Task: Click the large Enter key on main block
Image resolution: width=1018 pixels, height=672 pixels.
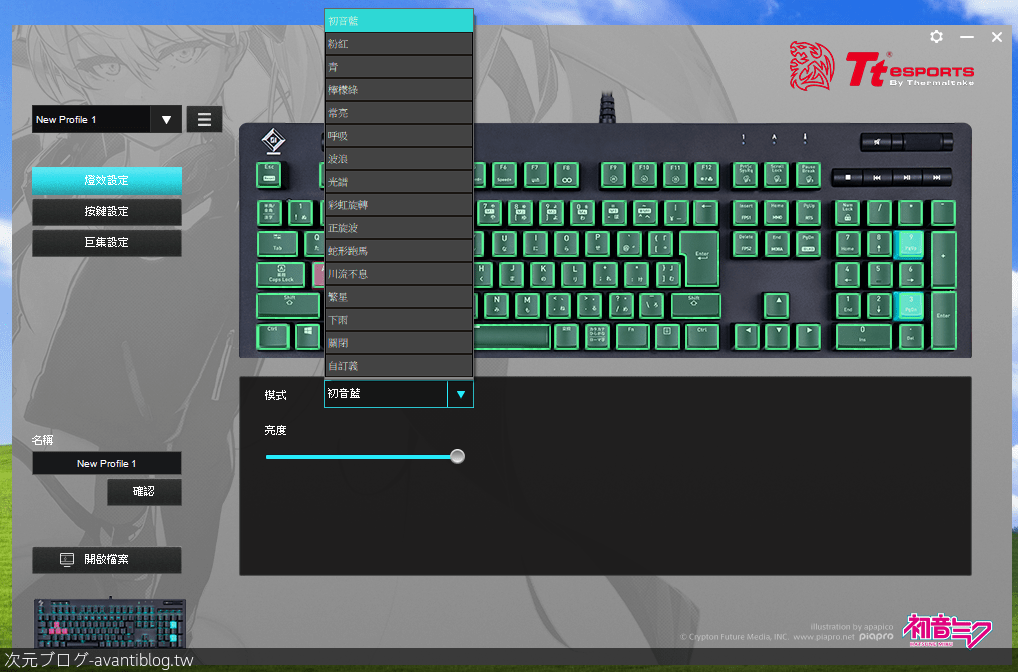Action: (x=701, y=258)
